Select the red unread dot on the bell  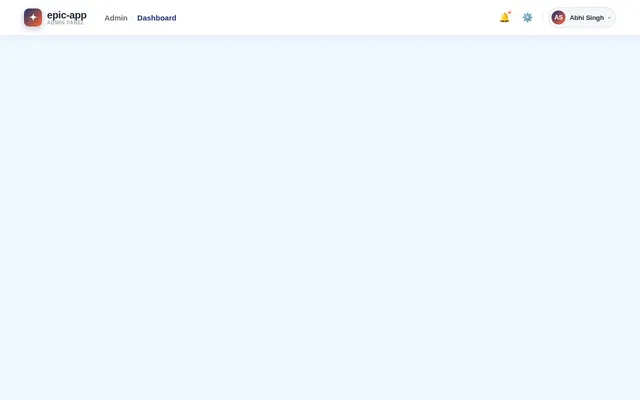(509, 13)
